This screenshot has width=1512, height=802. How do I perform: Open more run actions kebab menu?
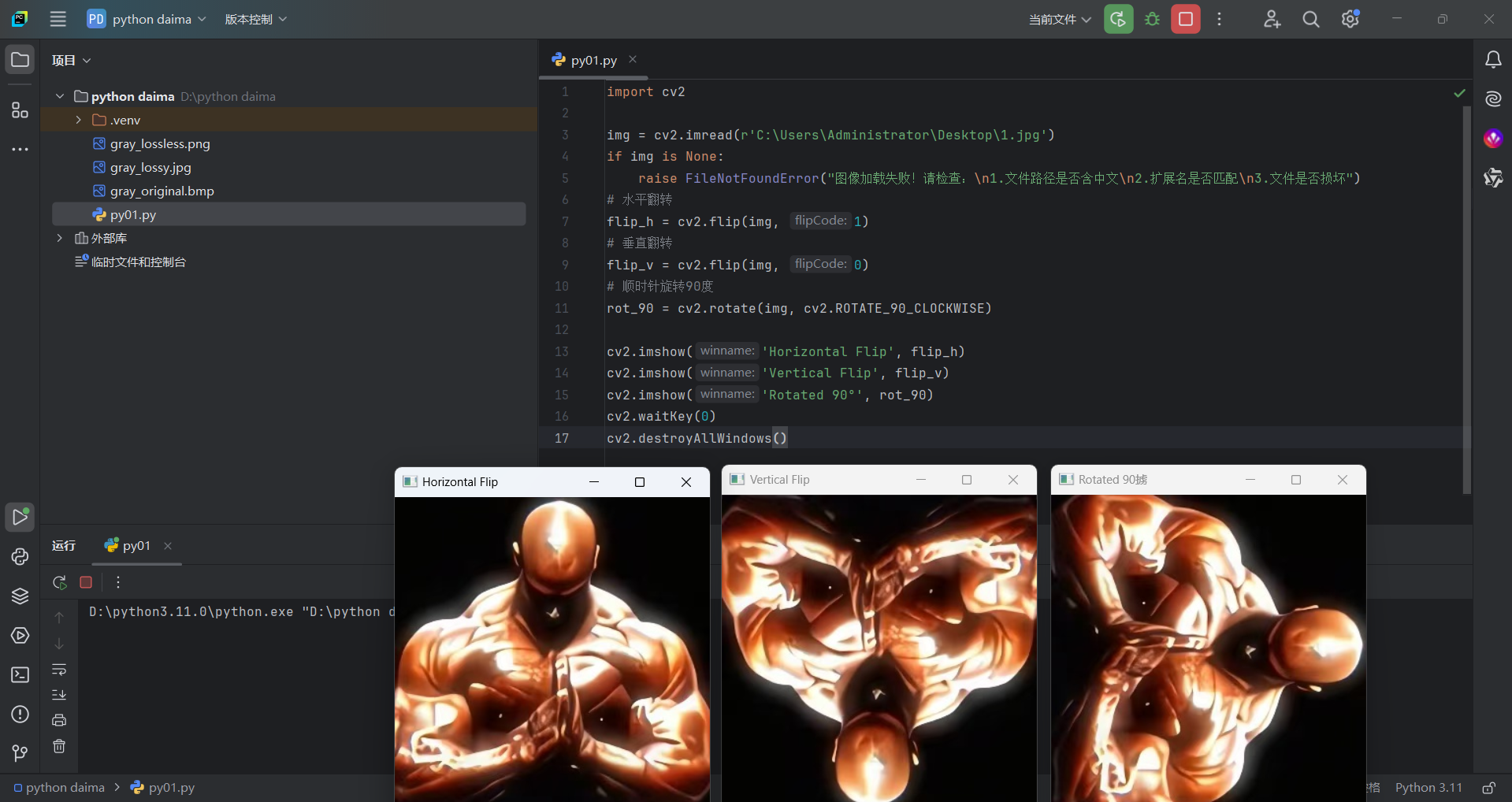click(1219, 19)
